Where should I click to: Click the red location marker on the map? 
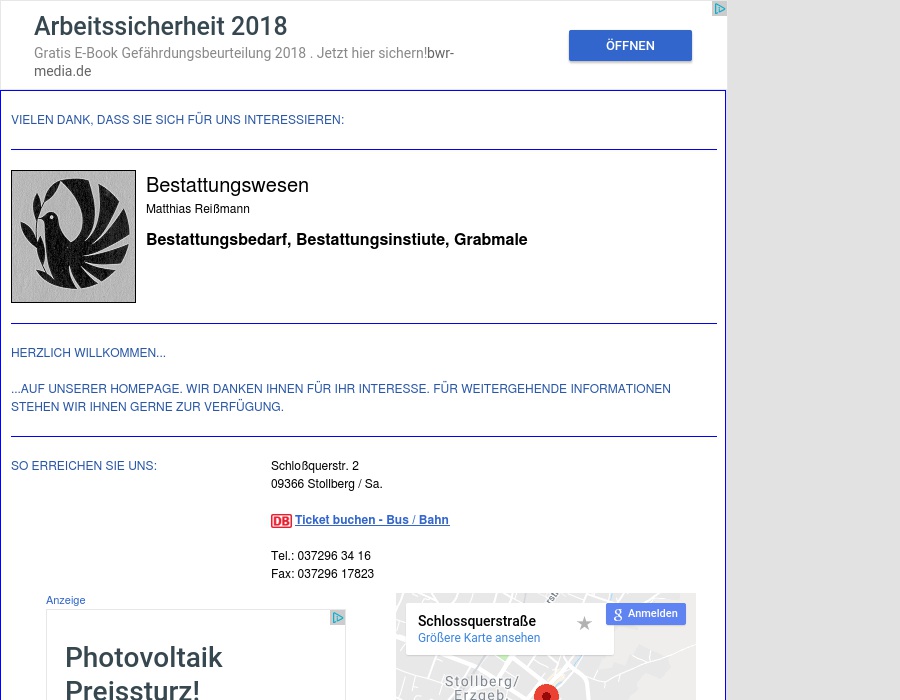point(546,692)
